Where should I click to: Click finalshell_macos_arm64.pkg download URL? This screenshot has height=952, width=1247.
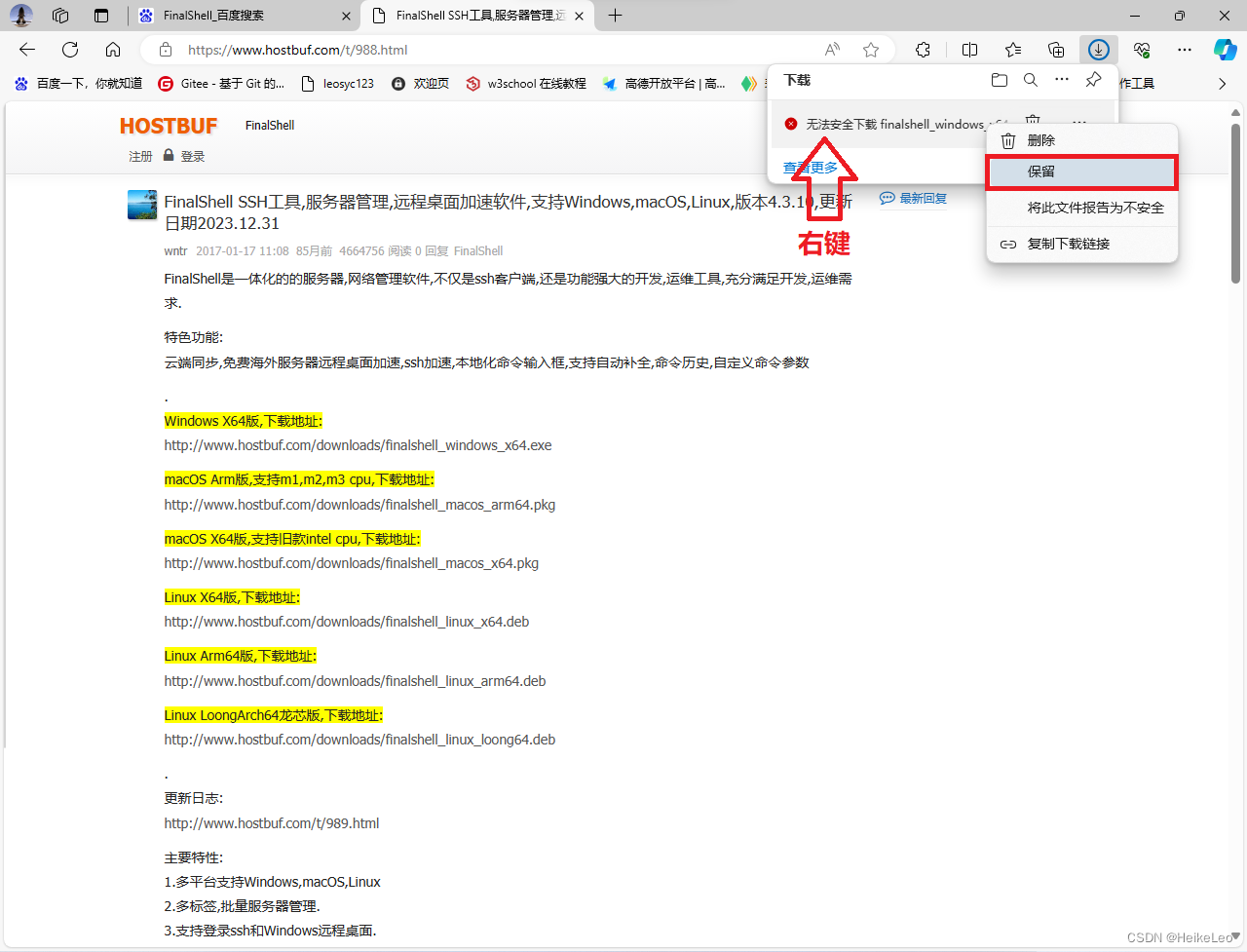coord(359,505)
